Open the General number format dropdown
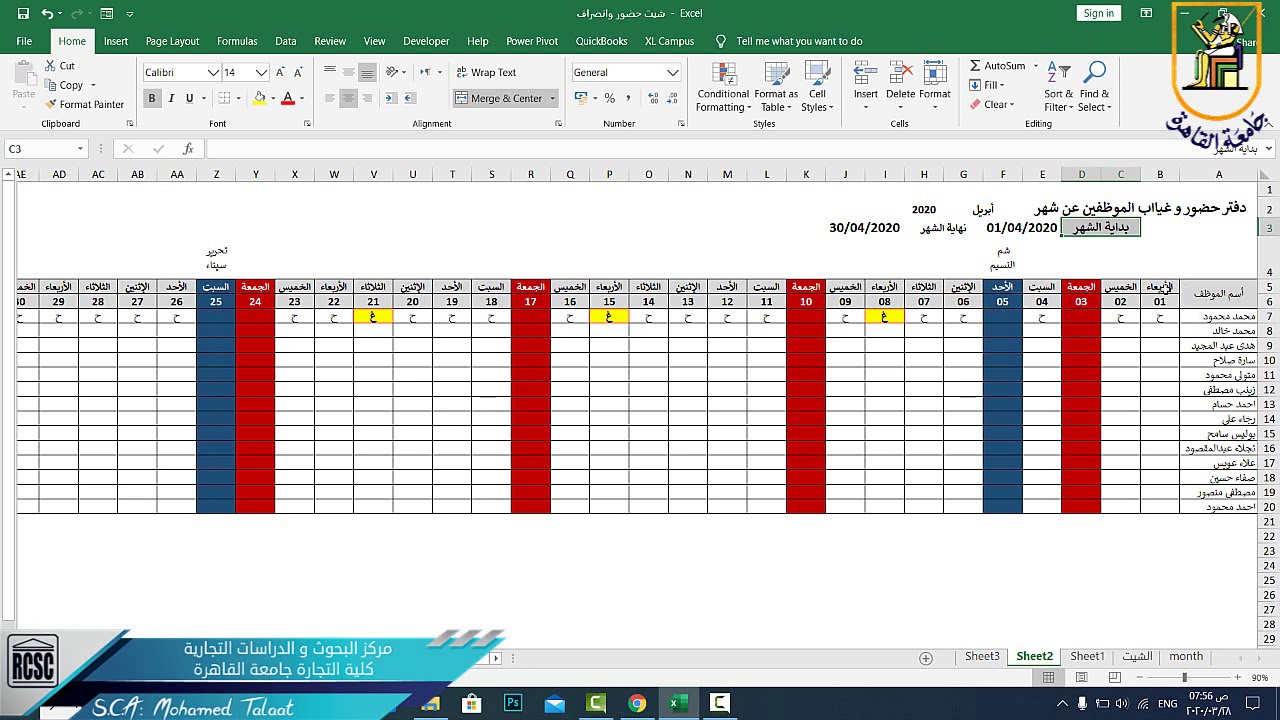The height and width of the screenshot is (720, 1280). [673, 72]
